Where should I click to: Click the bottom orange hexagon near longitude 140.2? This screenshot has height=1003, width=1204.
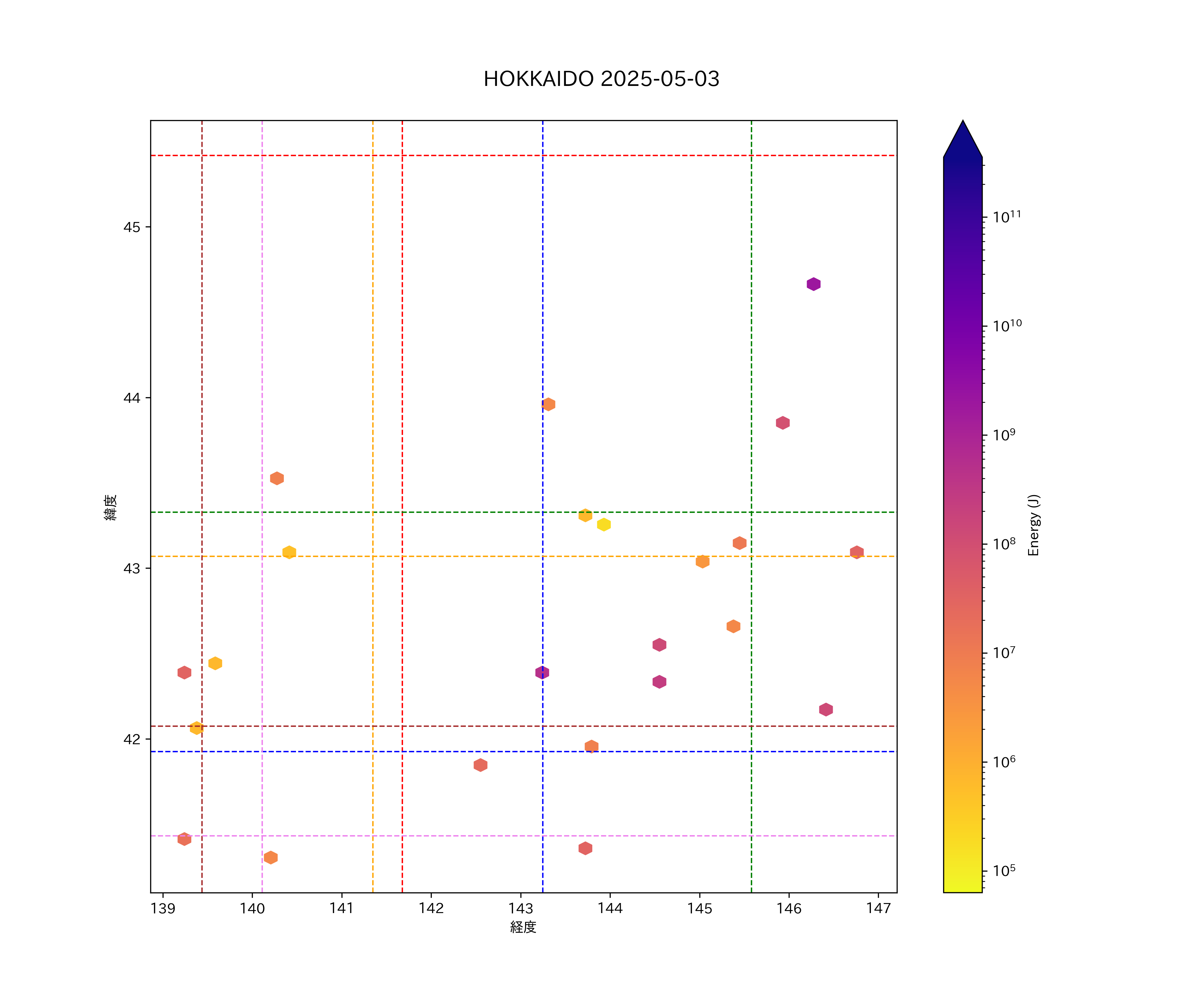271,858
